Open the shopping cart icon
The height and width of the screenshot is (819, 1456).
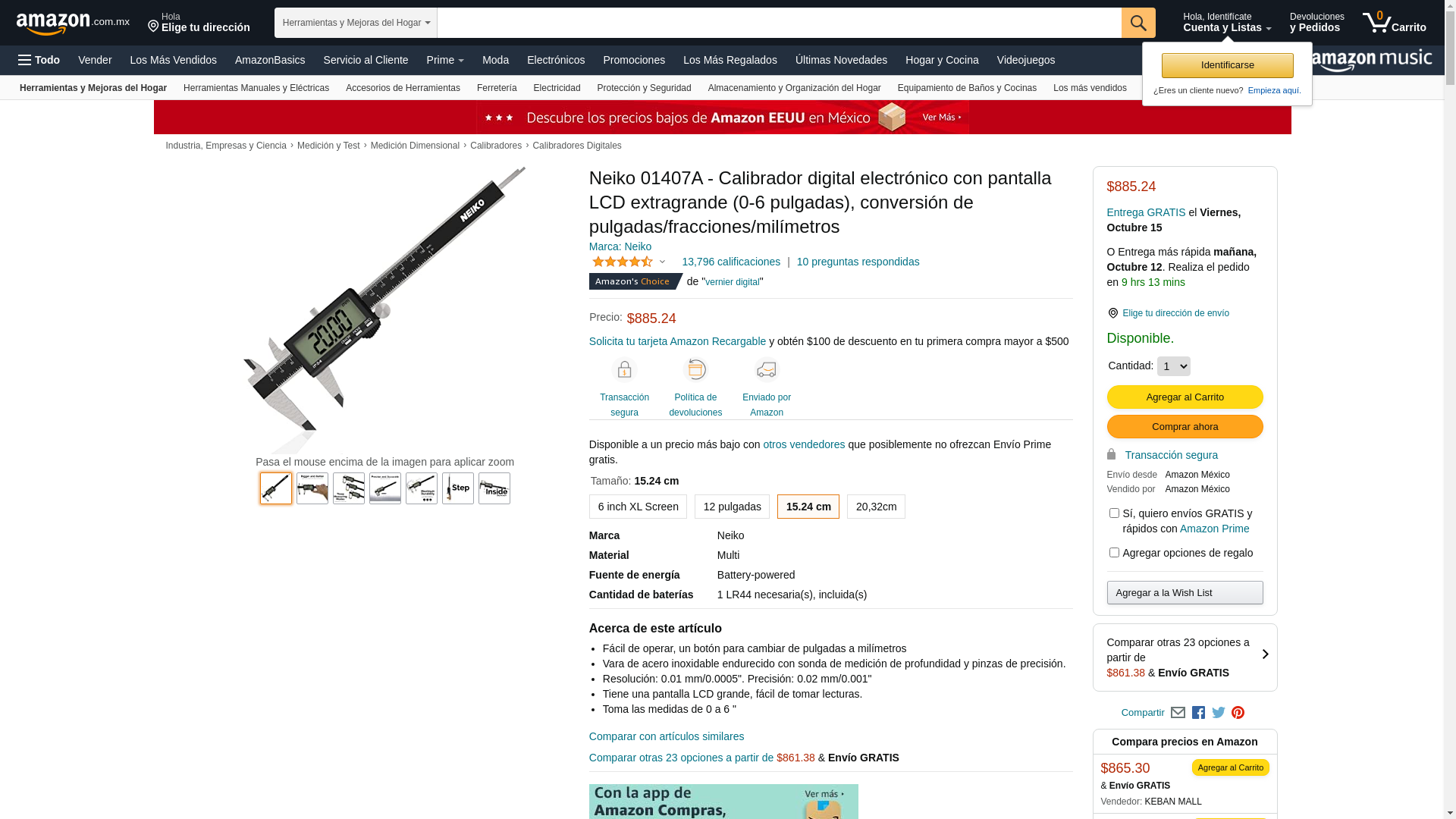point(1394,23)
